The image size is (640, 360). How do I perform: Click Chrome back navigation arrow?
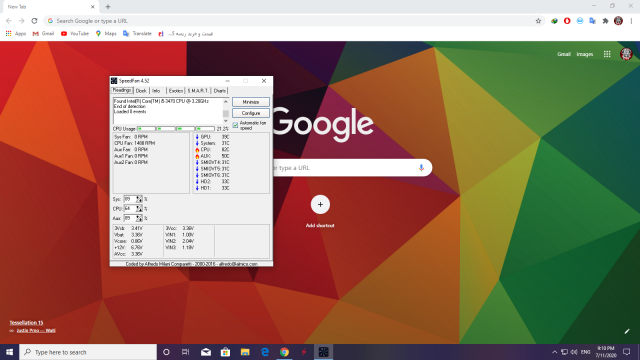point(9,21)
